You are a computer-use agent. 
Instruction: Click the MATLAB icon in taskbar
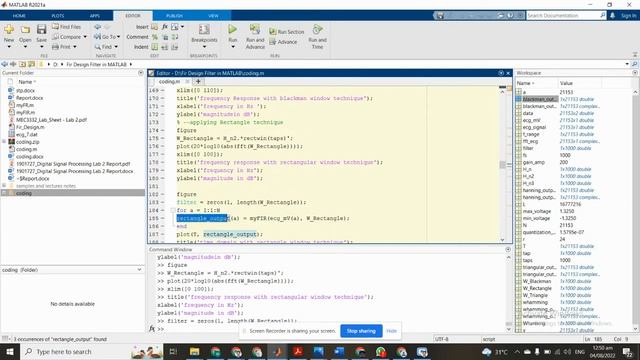click(278, 351)
